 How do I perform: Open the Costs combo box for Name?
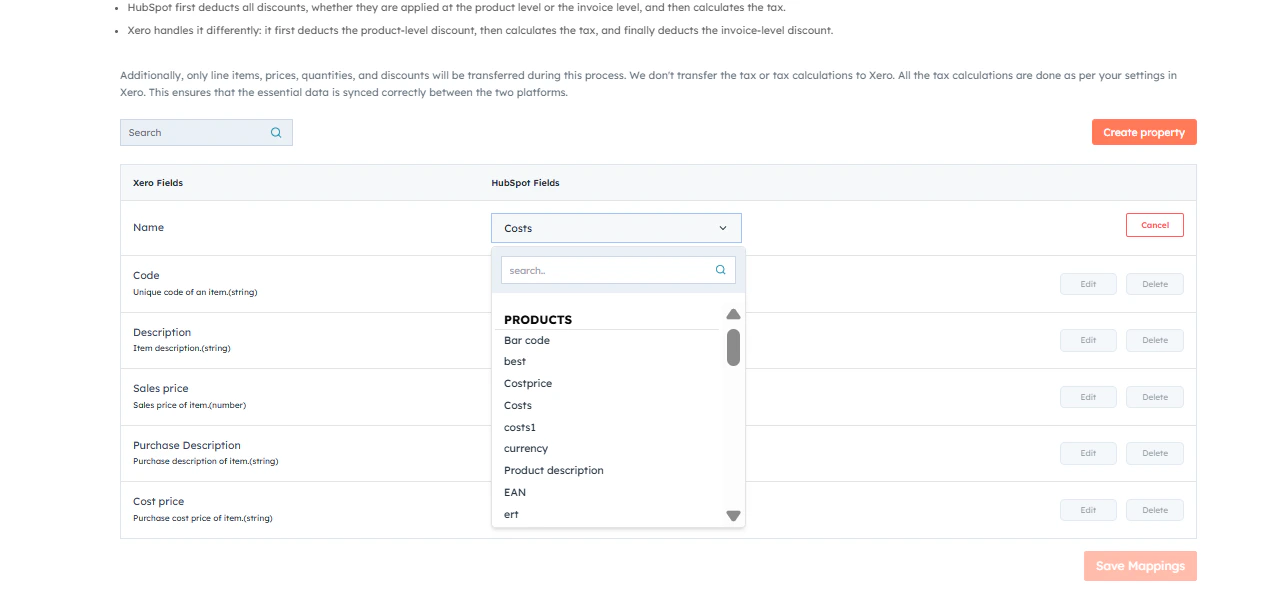(x=616, y=228)
